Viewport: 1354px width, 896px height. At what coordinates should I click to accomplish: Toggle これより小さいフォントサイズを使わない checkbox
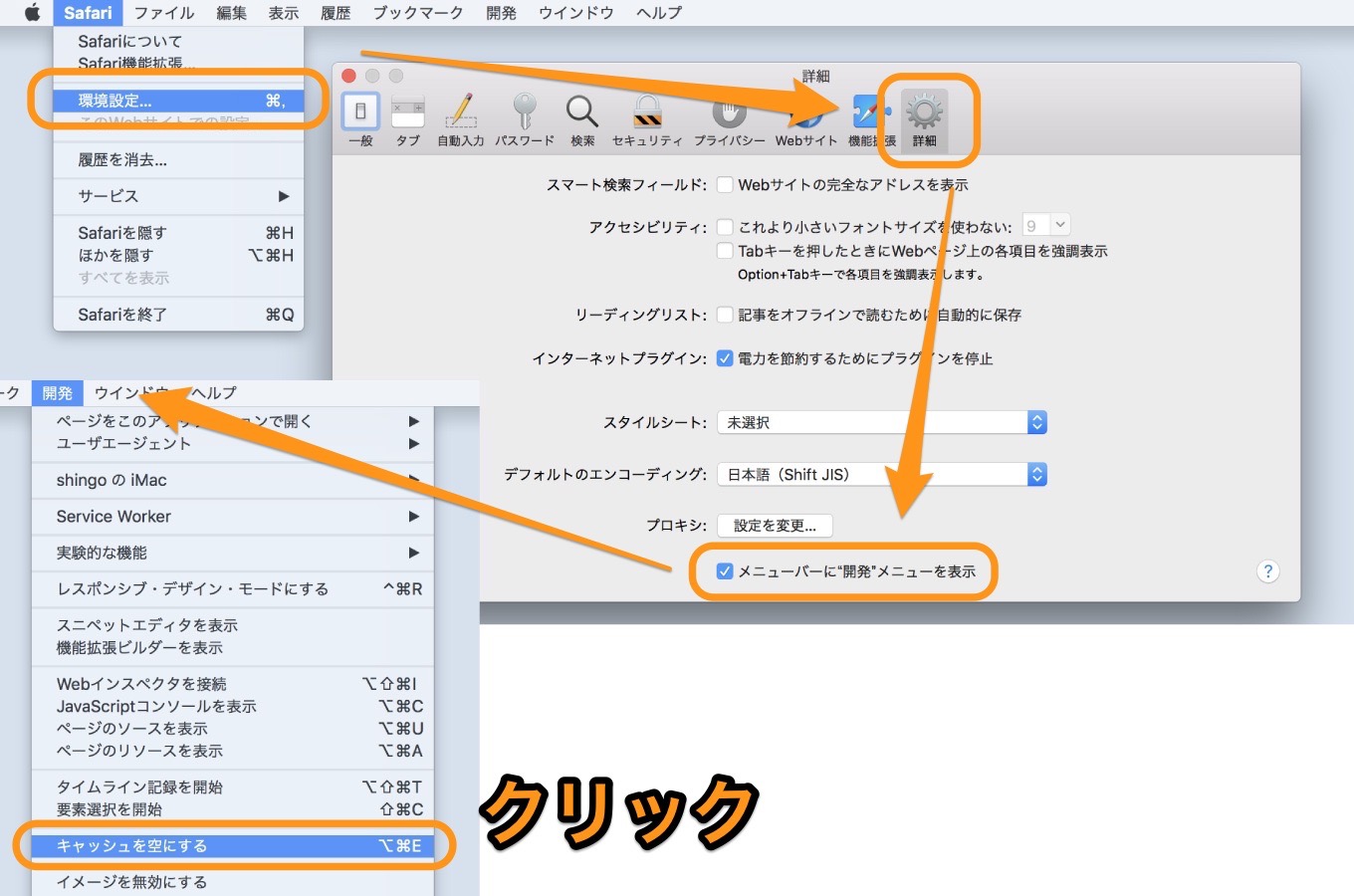tap(725, 227)
